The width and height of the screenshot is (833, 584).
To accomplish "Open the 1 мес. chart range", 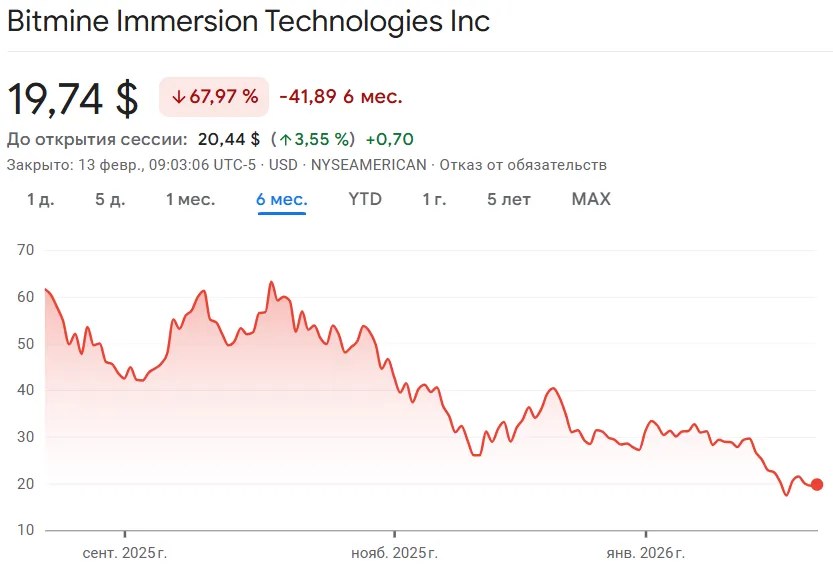I will point(190,199).
